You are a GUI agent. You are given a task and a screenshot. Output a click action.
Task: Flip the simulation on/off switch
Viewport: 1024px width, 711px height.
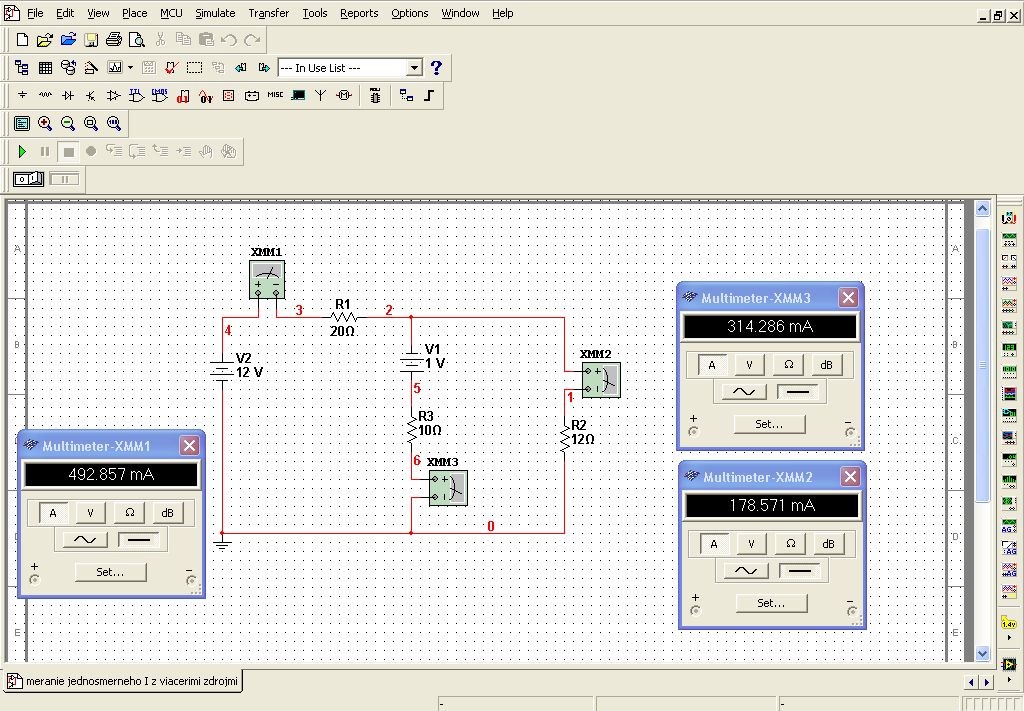[x=28, y=178]
